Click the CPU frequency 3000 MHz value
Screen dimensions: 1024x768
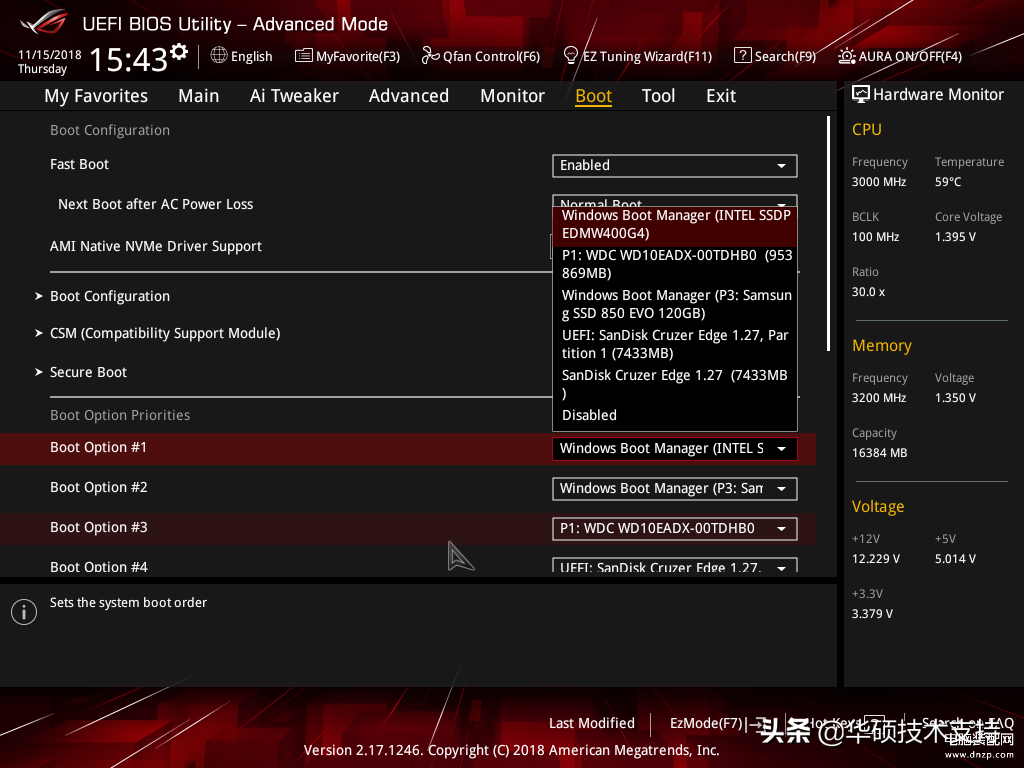[879, 182]
